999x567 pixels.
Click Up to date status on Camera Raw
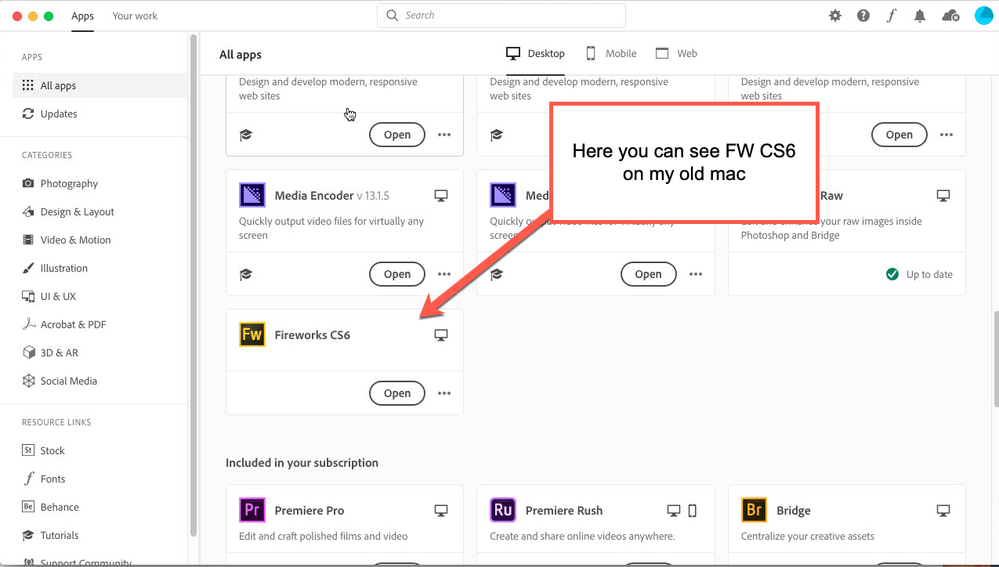click(x=919, y=275)
